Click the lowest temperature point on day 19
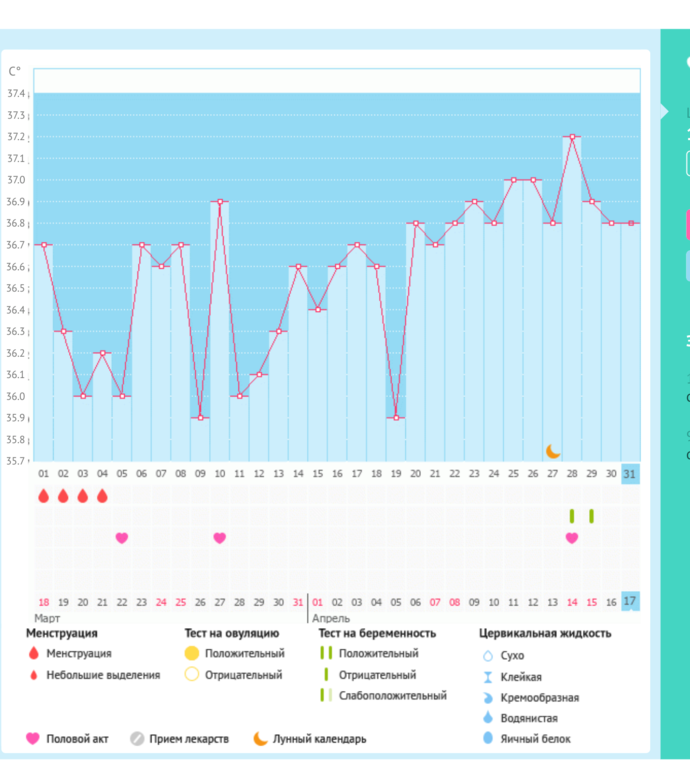 tap(396, 417)
